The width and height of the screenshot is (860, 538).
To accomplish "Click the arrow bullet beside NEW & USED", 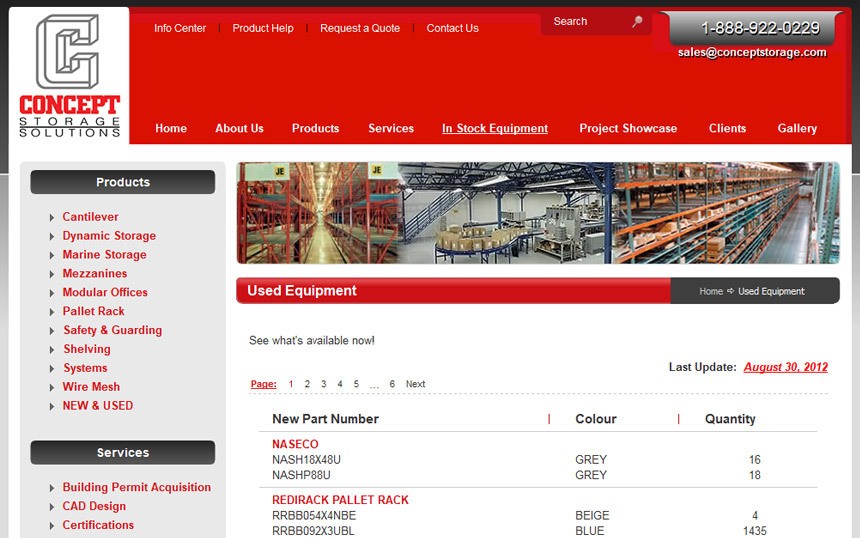I will [52, 407].
